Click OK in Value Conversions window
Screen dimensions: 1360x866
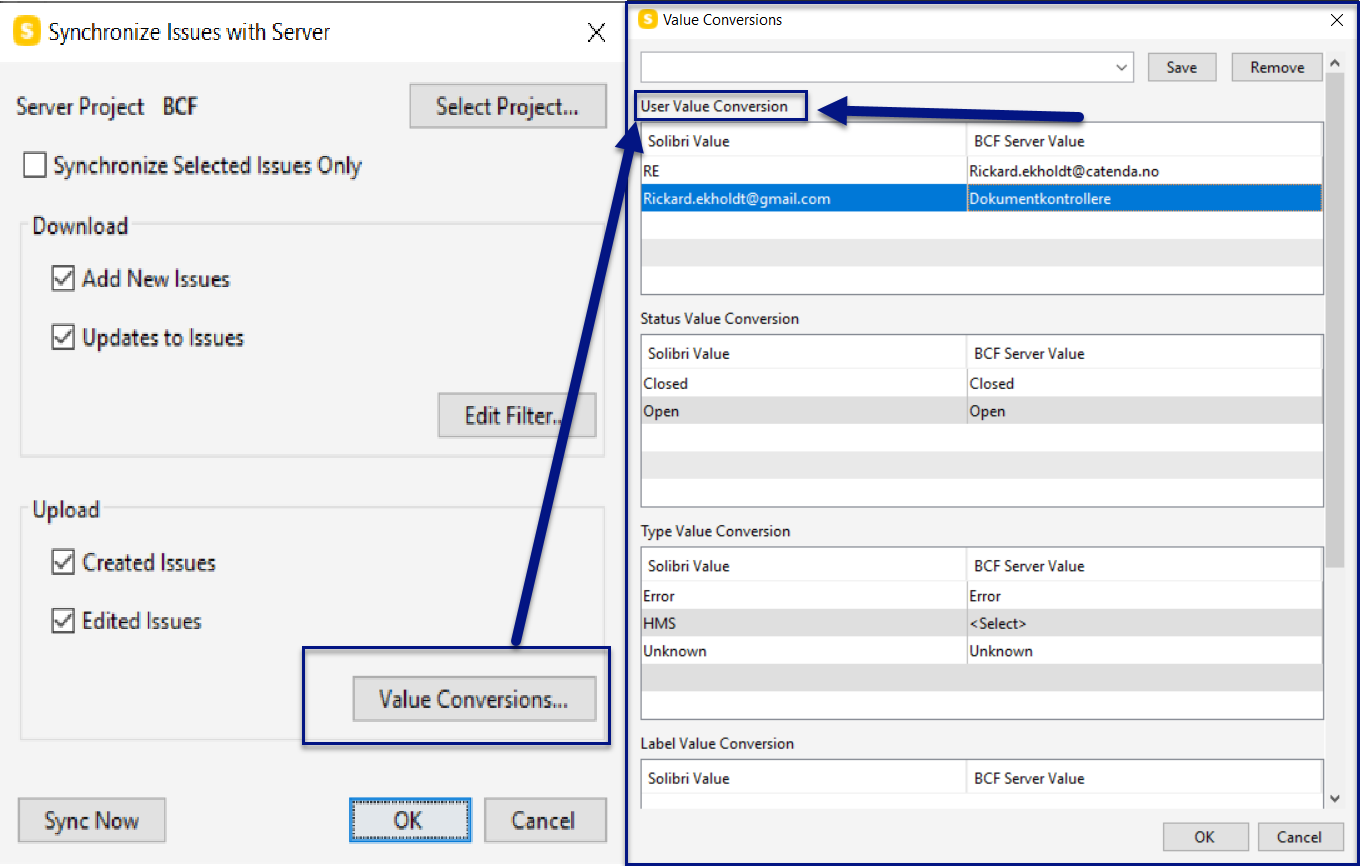1205,837
